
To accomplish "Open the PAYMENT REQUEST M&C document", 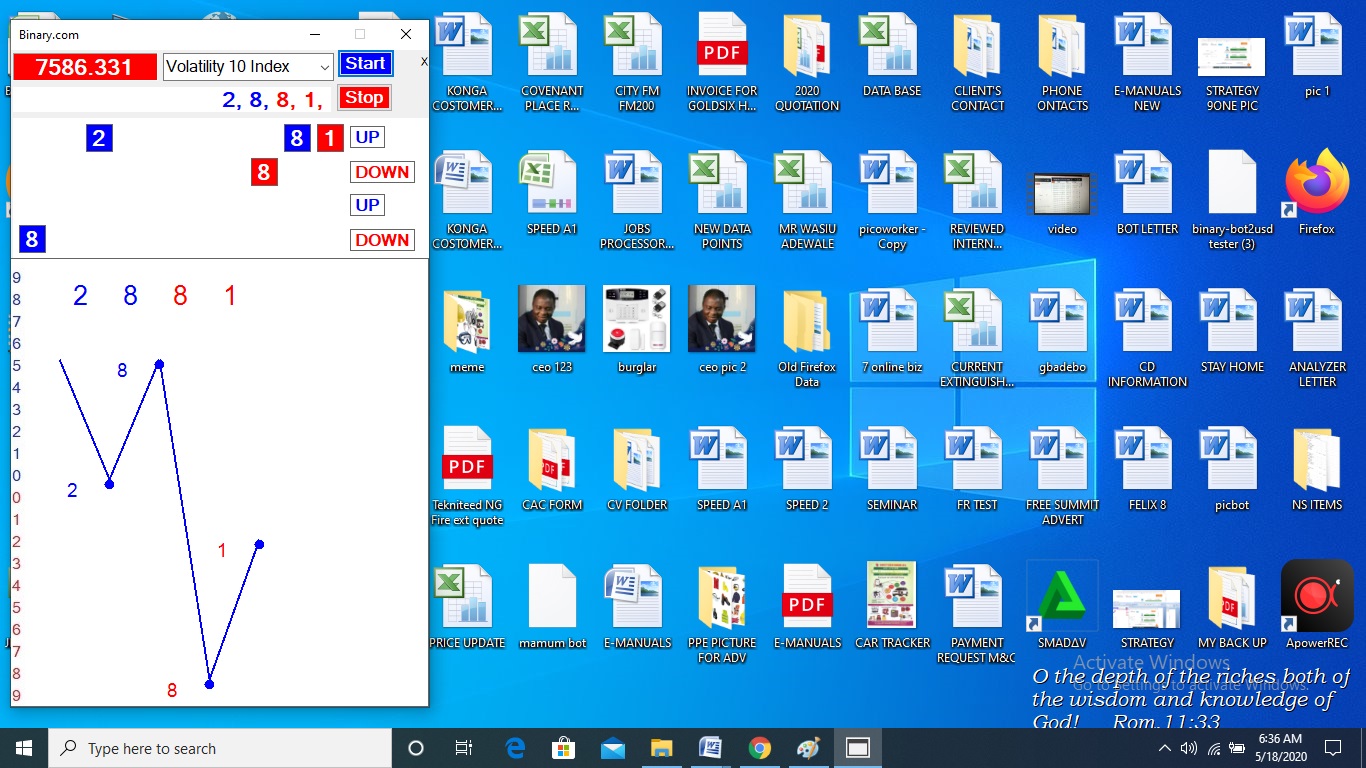I will click(x=977, y=614).
